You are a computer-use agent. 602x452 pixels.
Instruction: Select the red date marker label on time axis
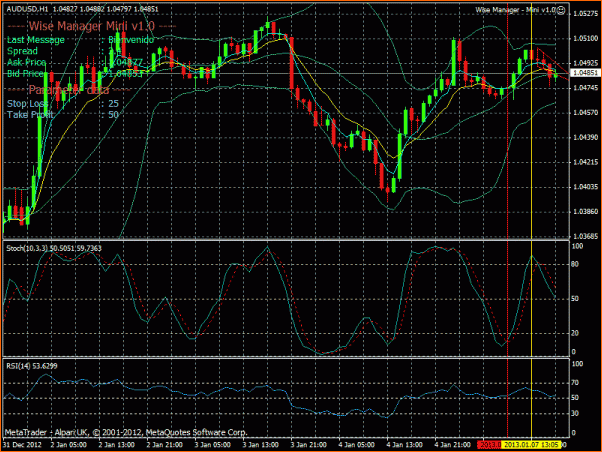point(490,445)
